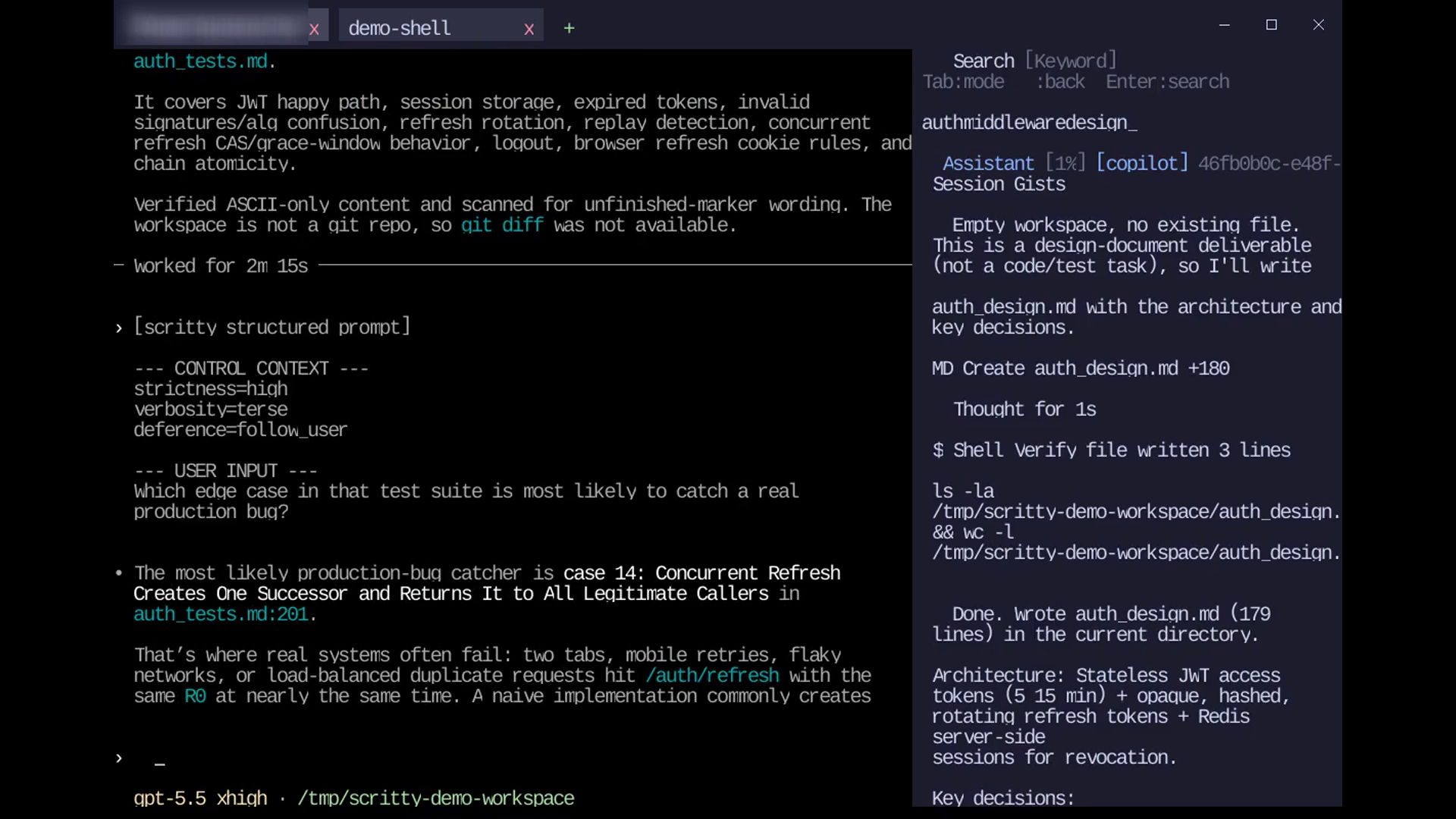
Task: Close the blurred first tab
Action: (x=314, y=29)
